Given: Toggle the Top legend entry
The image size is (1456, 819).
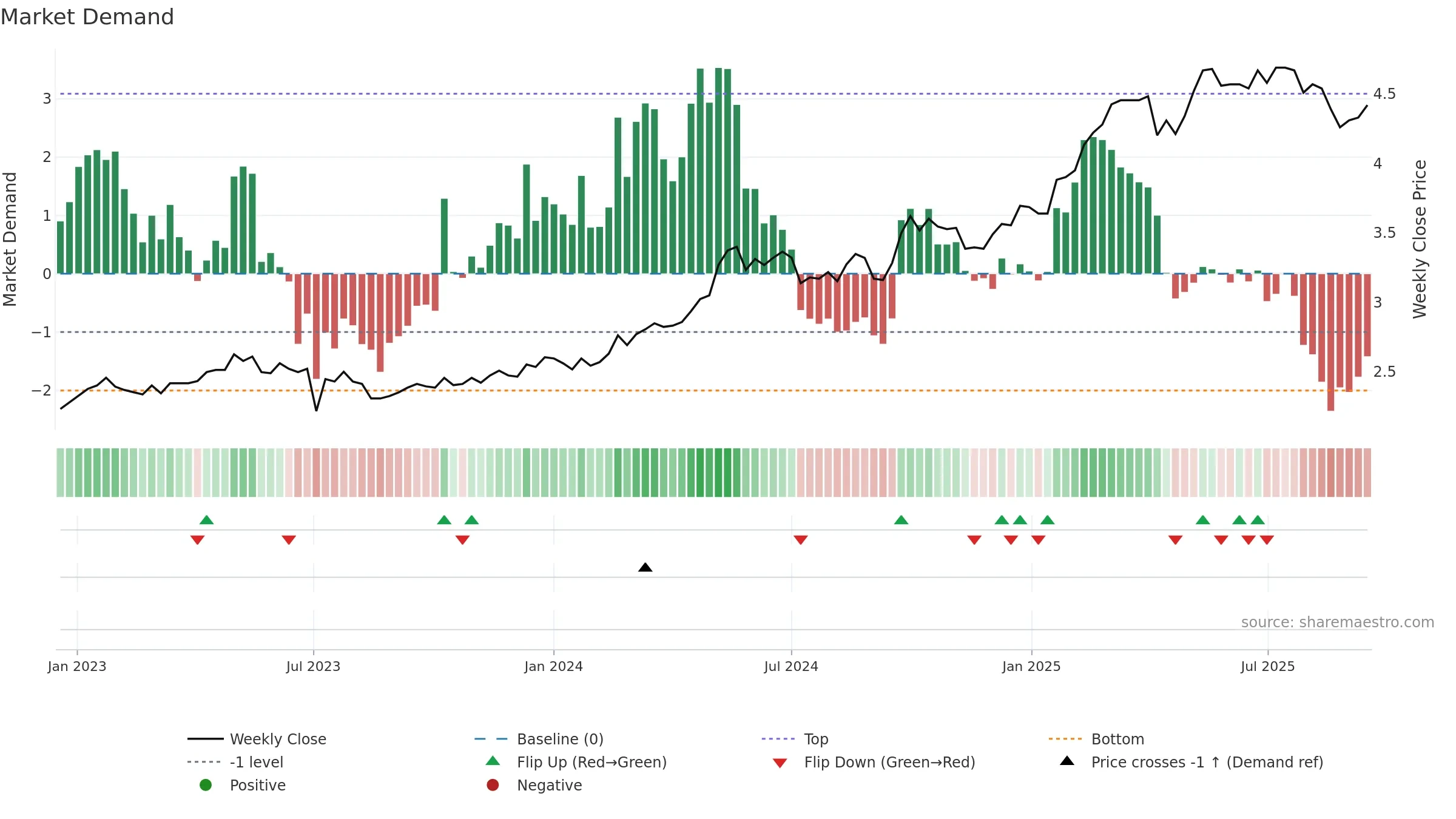Looking at the screenshot, I should pyautogui.click(x=795, y=739).
